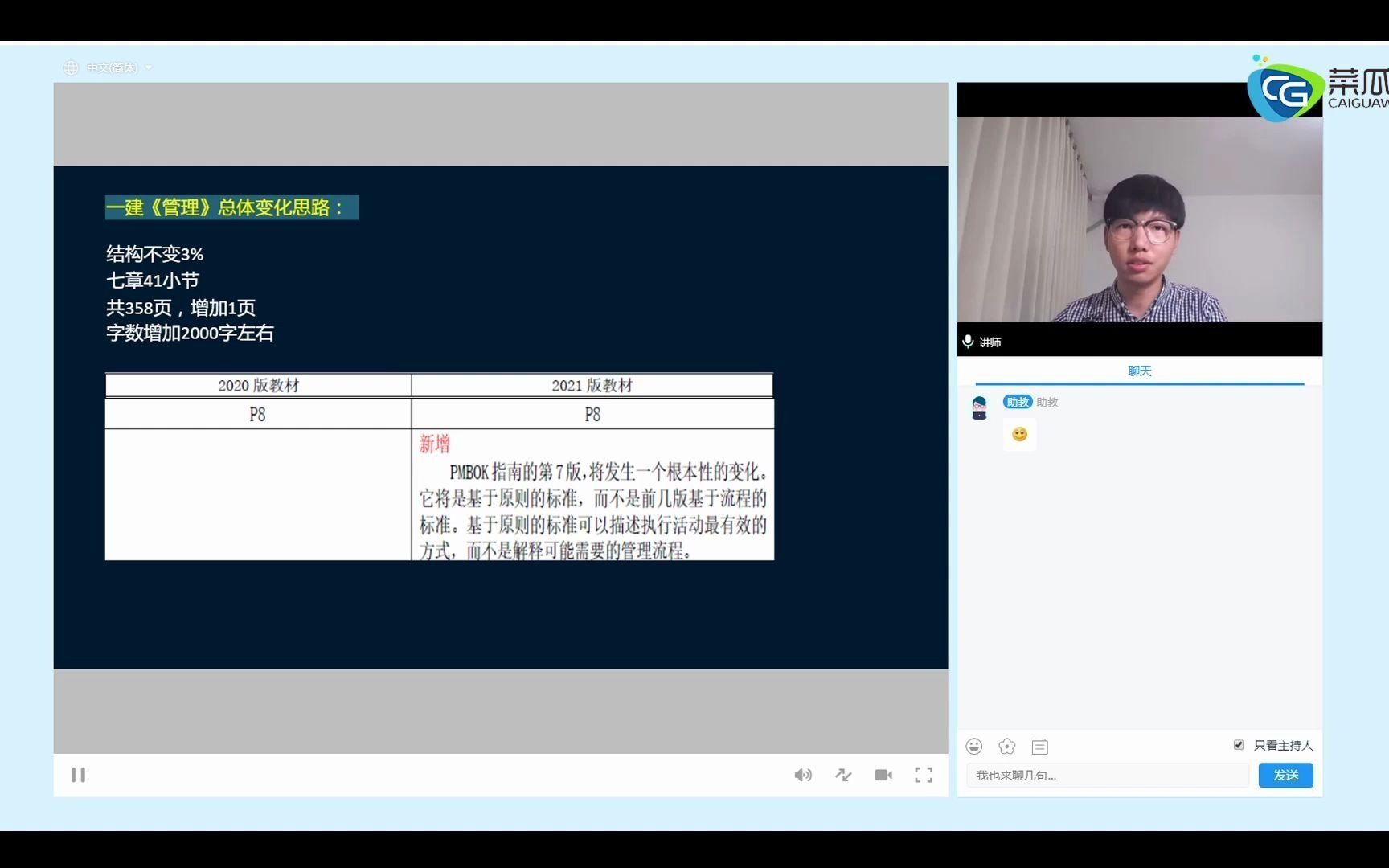
Task: Expand the language selection arrow
Action: click(148, 68)
